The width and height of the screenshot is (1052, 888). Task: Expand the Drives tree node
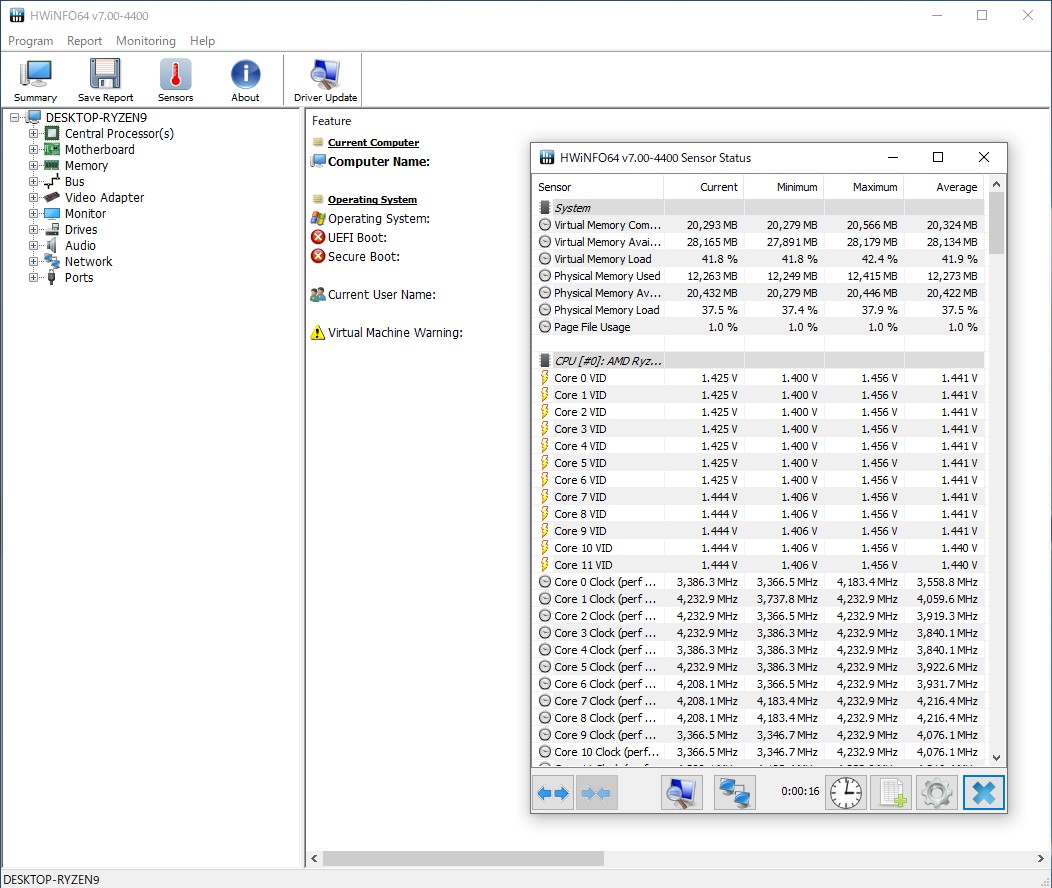pyautogui.click(x=33, y=229)
